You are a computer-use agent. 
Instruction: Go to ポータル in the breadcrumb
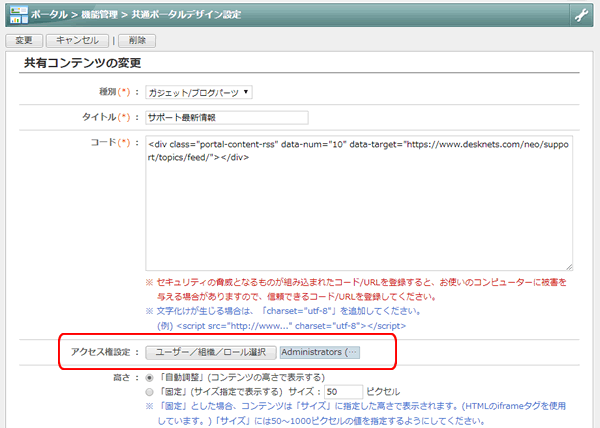(55, 15)
